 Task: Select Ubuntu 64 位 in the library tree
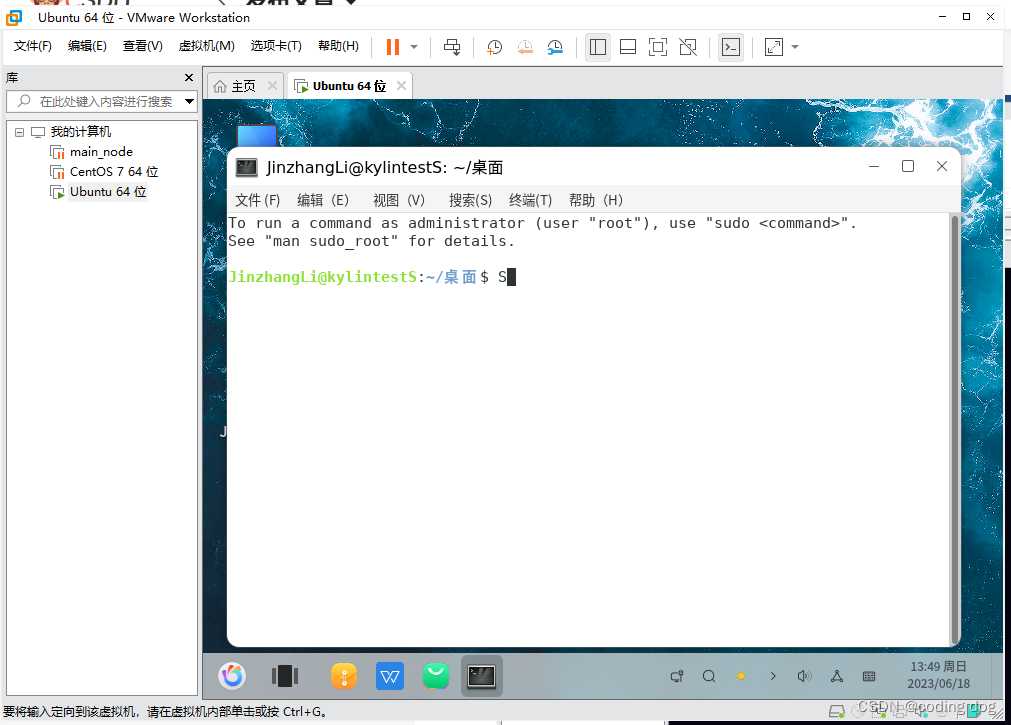tap(108, 192)
